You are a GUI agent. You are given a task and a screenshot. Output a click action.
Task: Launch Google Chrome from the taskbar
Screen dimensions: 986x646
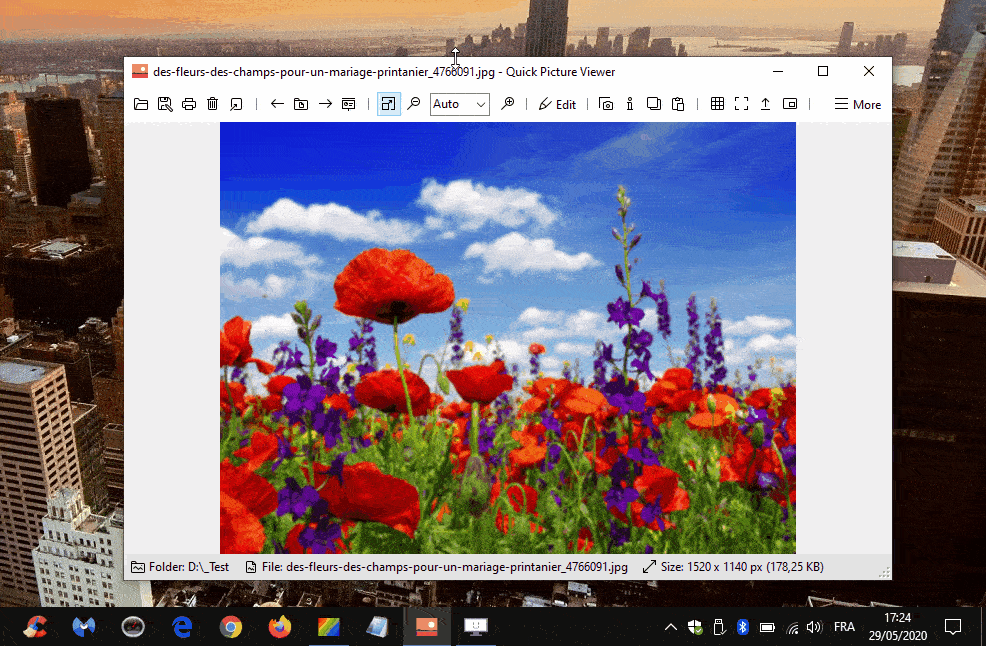(231, 627)
